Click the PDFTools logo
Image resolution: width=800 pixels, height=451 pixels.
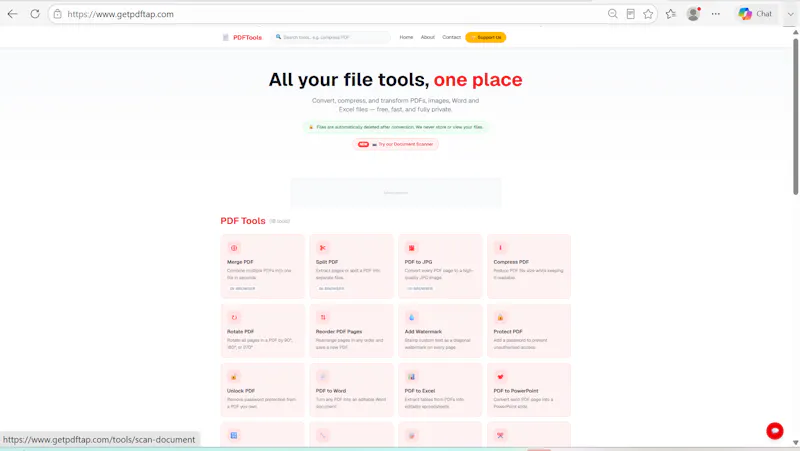(242, 37)
